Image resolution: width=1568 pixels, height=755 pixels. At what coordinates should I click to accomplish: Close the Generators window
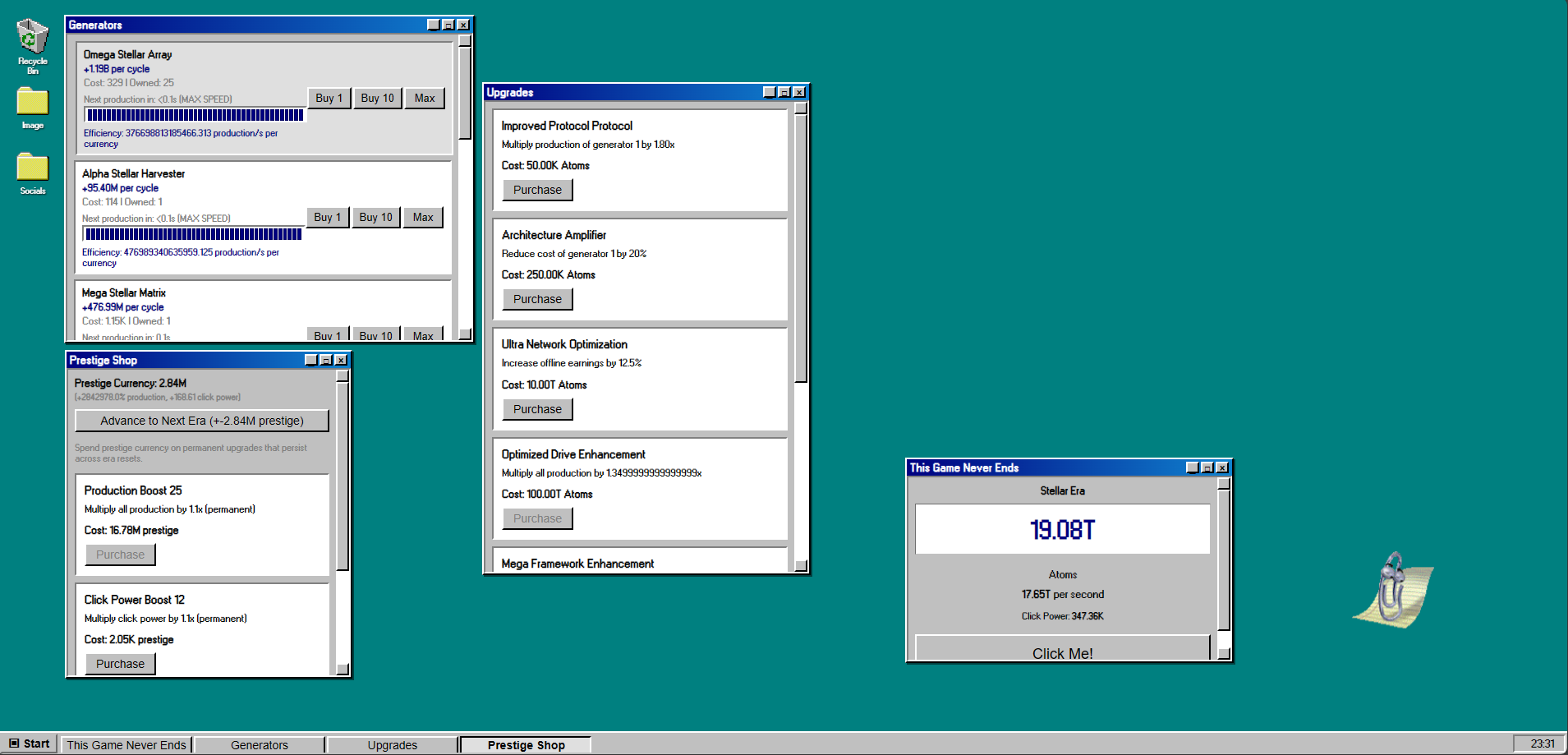pyautogui.click(x=463, y=25)
